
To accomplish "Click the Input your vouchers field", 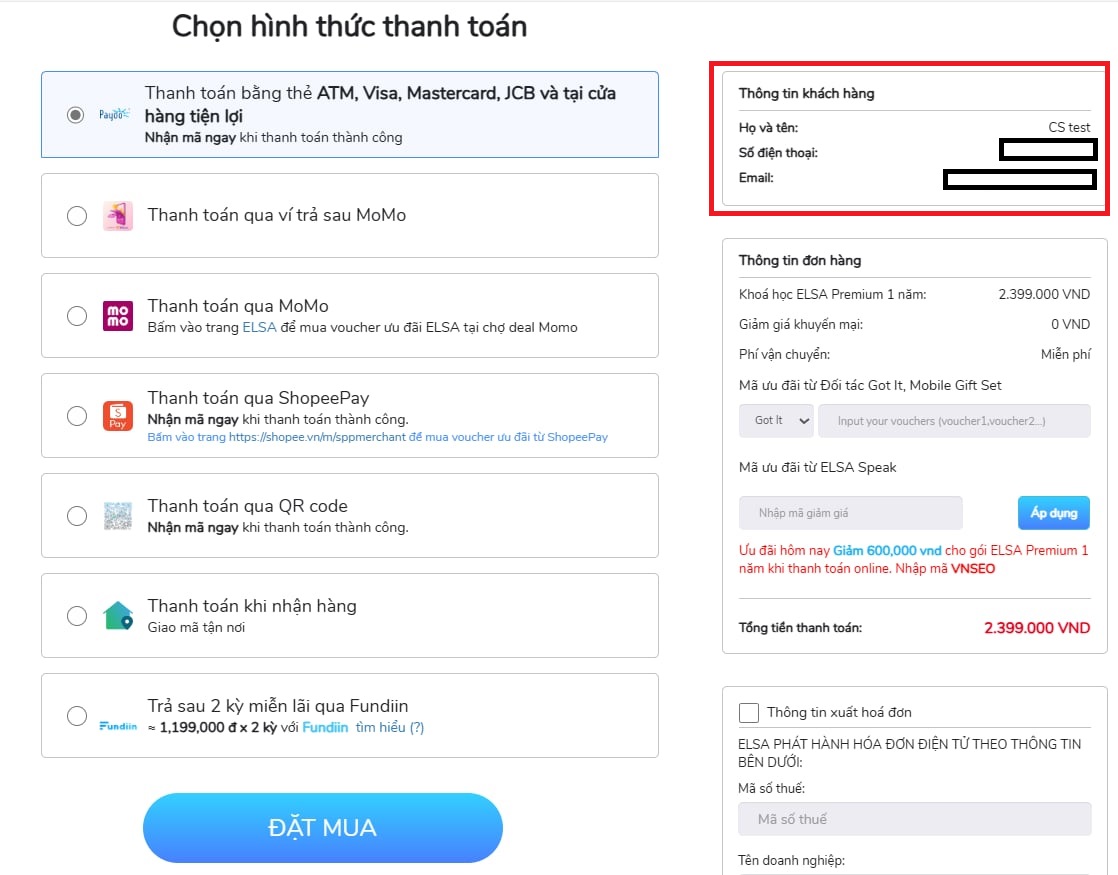I will pyautogui.click(x=954, y=421).
